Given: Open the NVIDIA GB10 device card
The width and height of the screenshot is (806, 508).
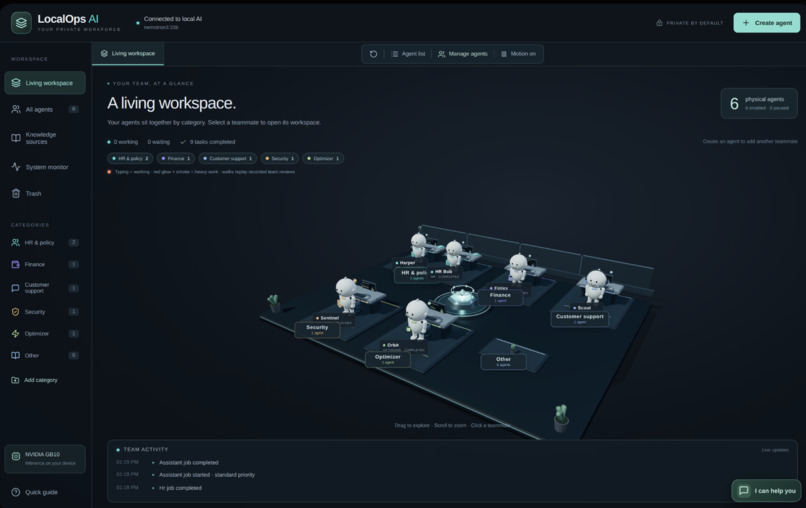Looking at the screenshot, I should point(45,459).
